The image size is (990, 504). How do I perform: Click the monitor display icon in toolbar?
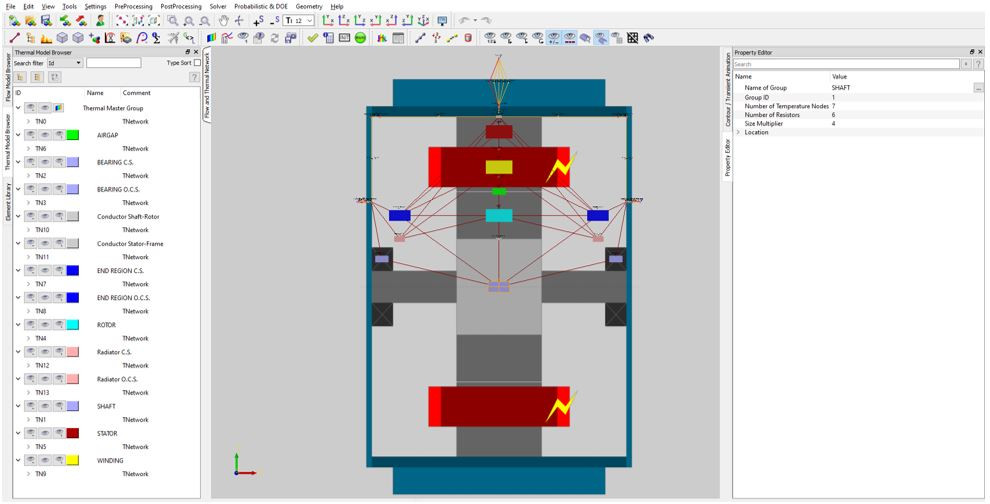pos(442,20)
